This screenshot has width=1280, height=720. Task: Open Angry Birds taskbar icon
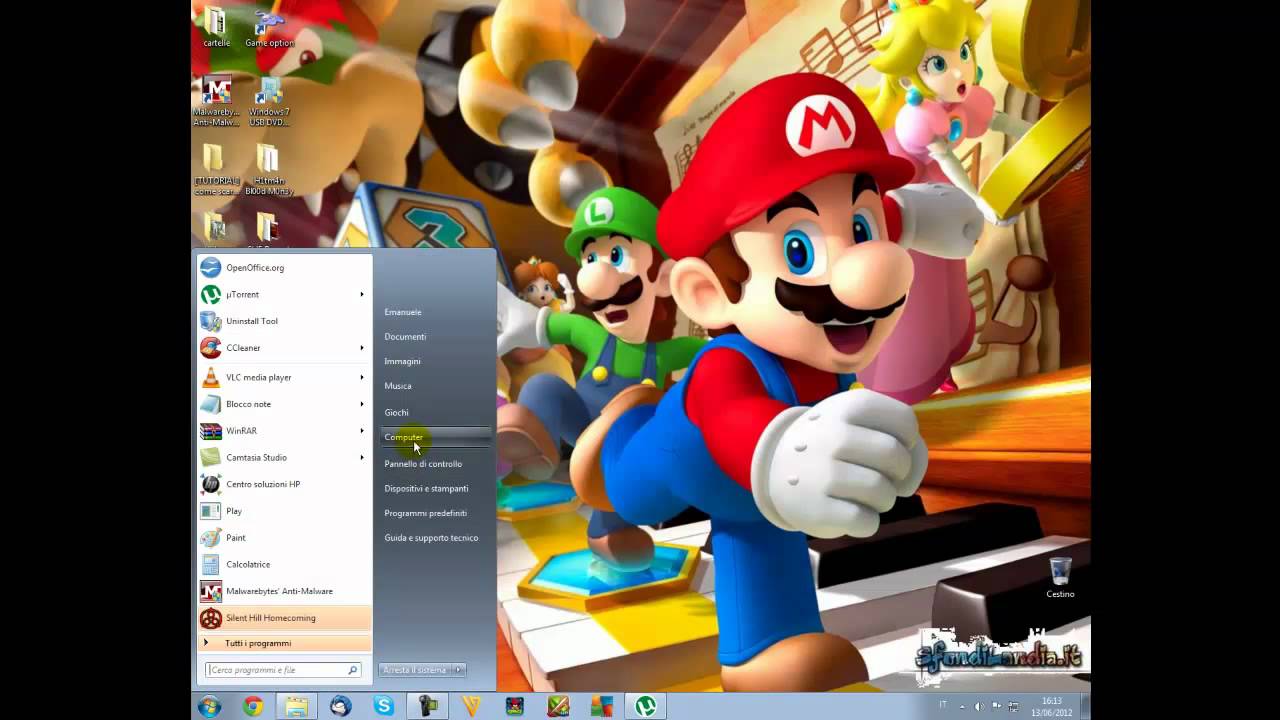point(515,706)
